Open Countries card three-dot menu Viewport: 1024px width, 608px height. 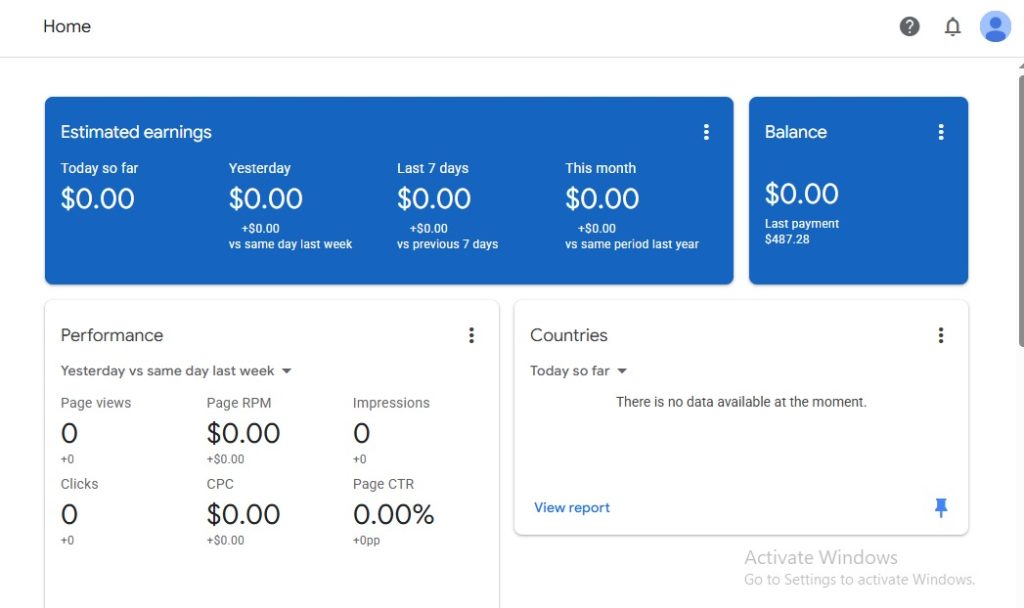[x=940, y=335]
